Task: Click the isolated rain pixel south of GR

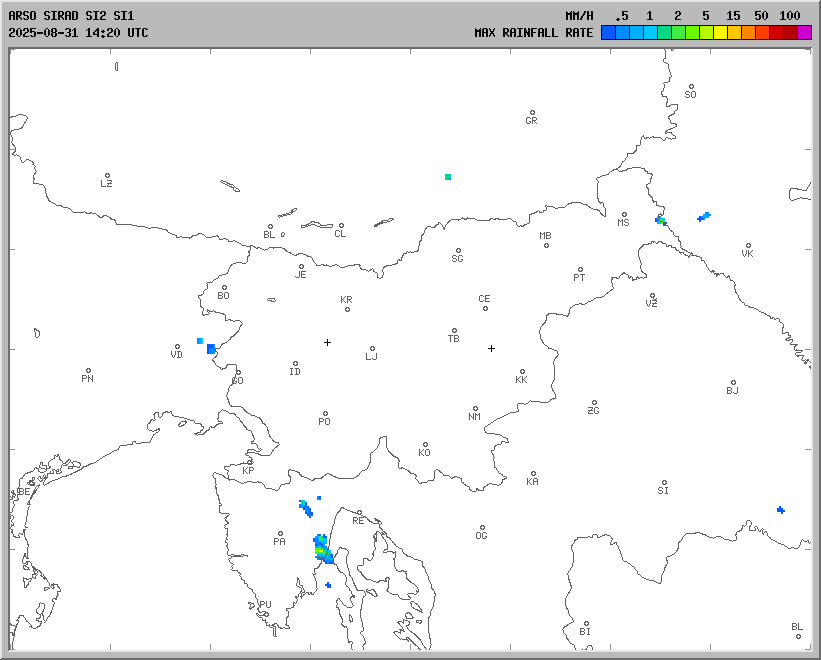Action: point(448,177)
